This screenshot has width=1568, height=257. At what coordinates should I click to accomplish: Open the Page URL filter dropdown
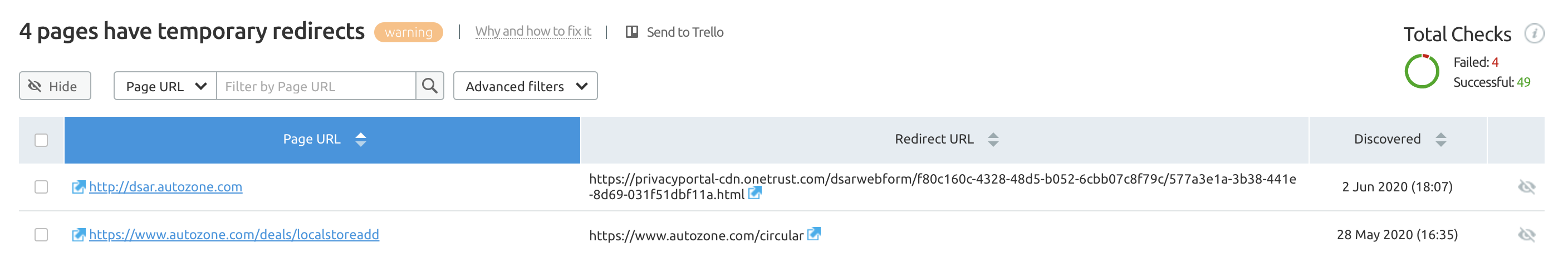165,86
